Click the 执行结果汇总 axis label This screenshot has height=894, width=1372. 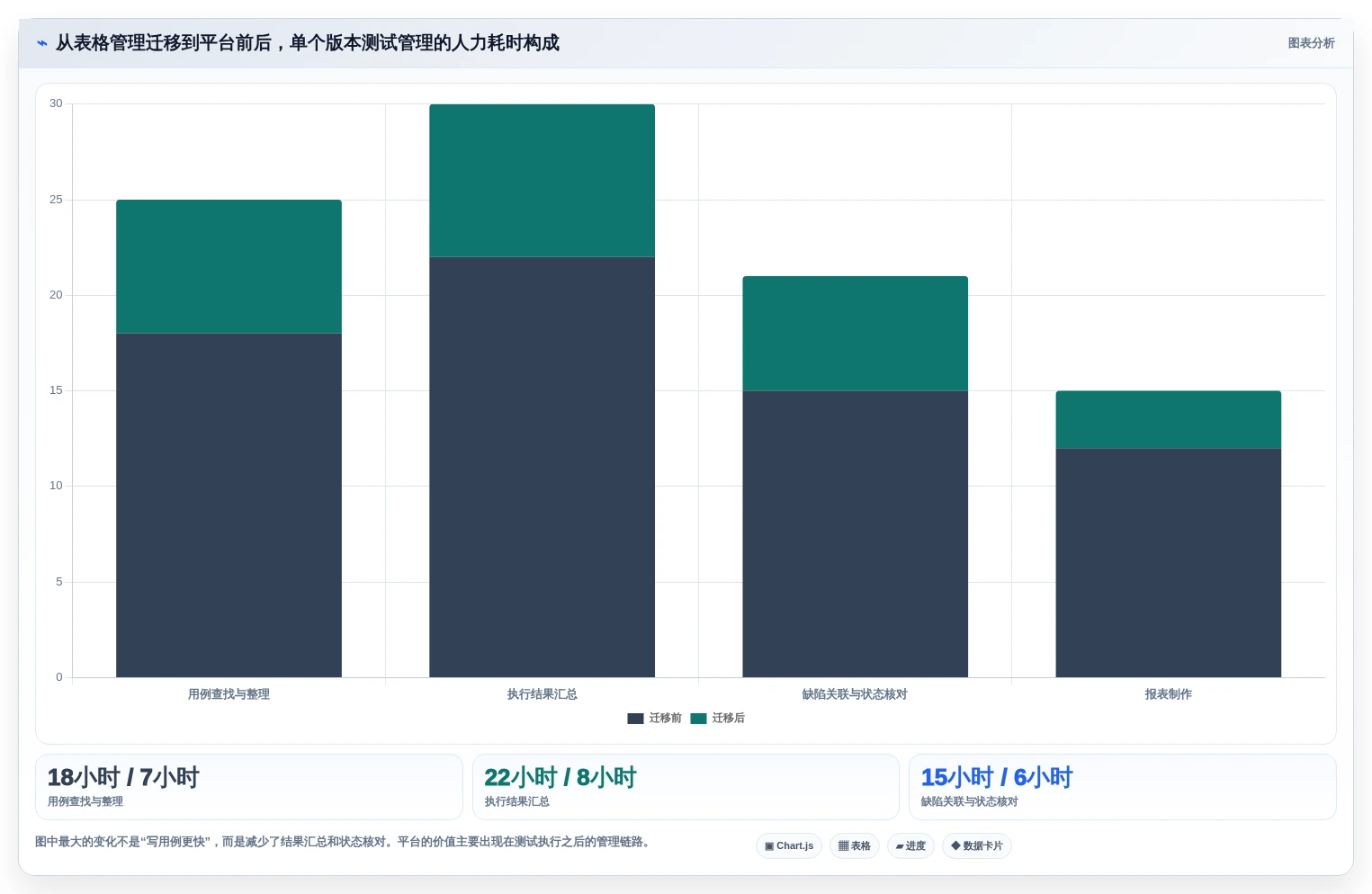[542, 694]
